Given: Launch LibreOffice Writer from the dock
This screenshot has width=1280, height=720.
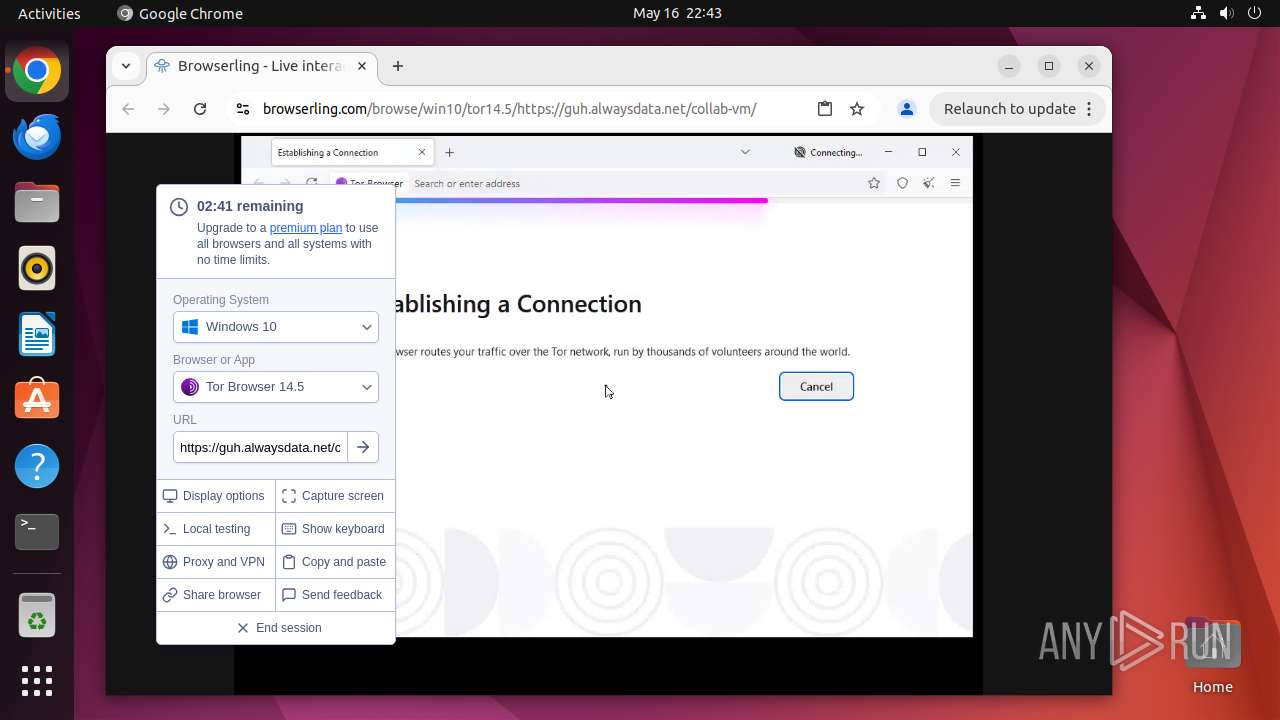Looking at the screenshot, I should (x=37, y=335).
